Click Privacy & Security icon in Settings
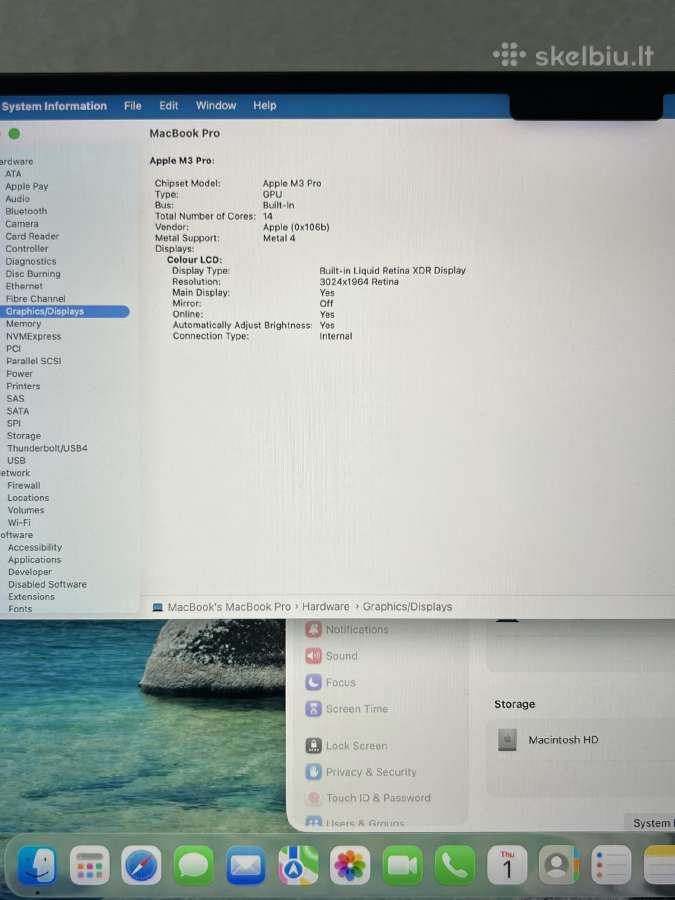 [x=313, y=772]
